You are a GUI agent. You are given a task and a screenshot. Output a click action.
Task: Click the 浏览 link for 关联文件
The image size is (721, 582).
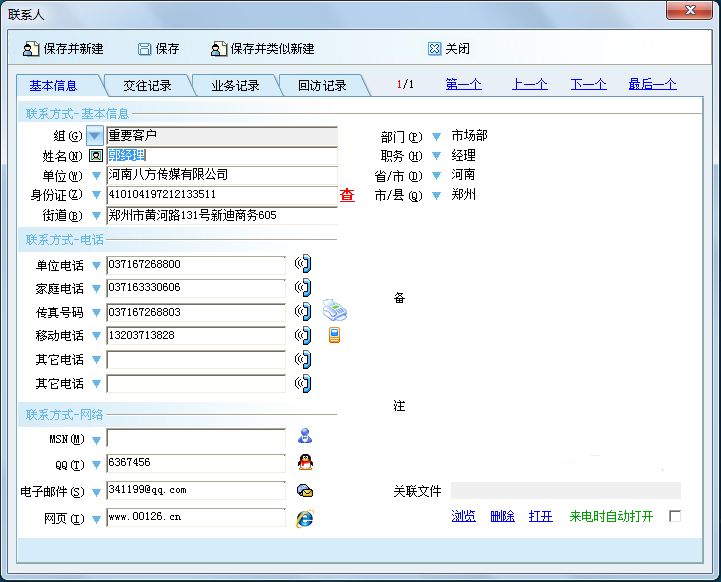tap(463, 516)
